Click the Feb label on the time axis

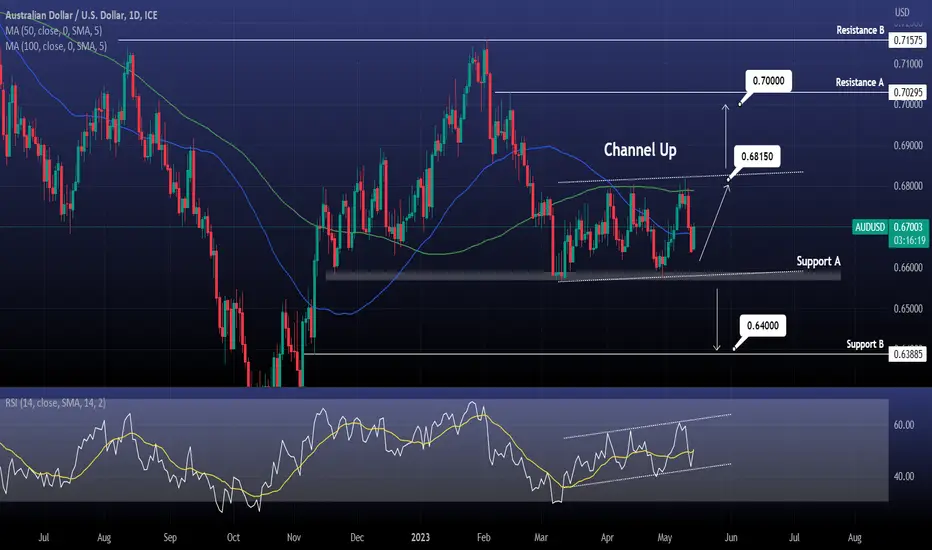coord(483,538)
